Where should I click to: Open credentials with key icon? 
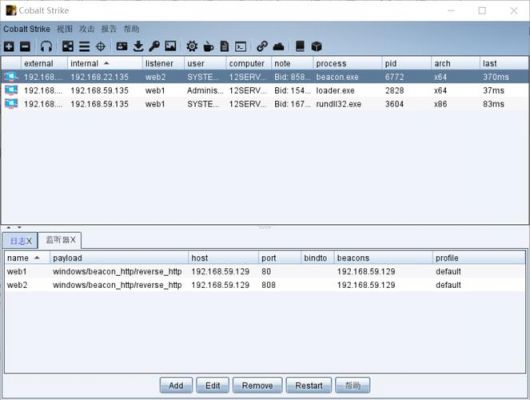154,46
